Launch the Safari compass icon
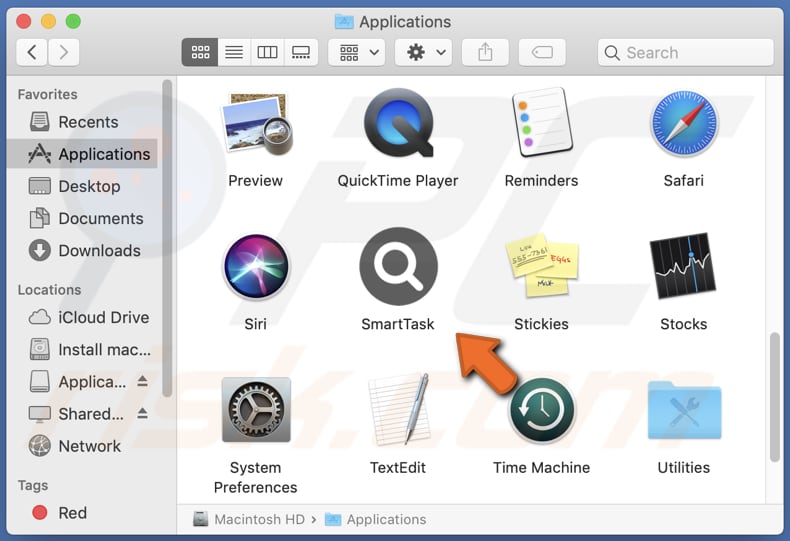790x541 pixels. click(x=684, y=123)
